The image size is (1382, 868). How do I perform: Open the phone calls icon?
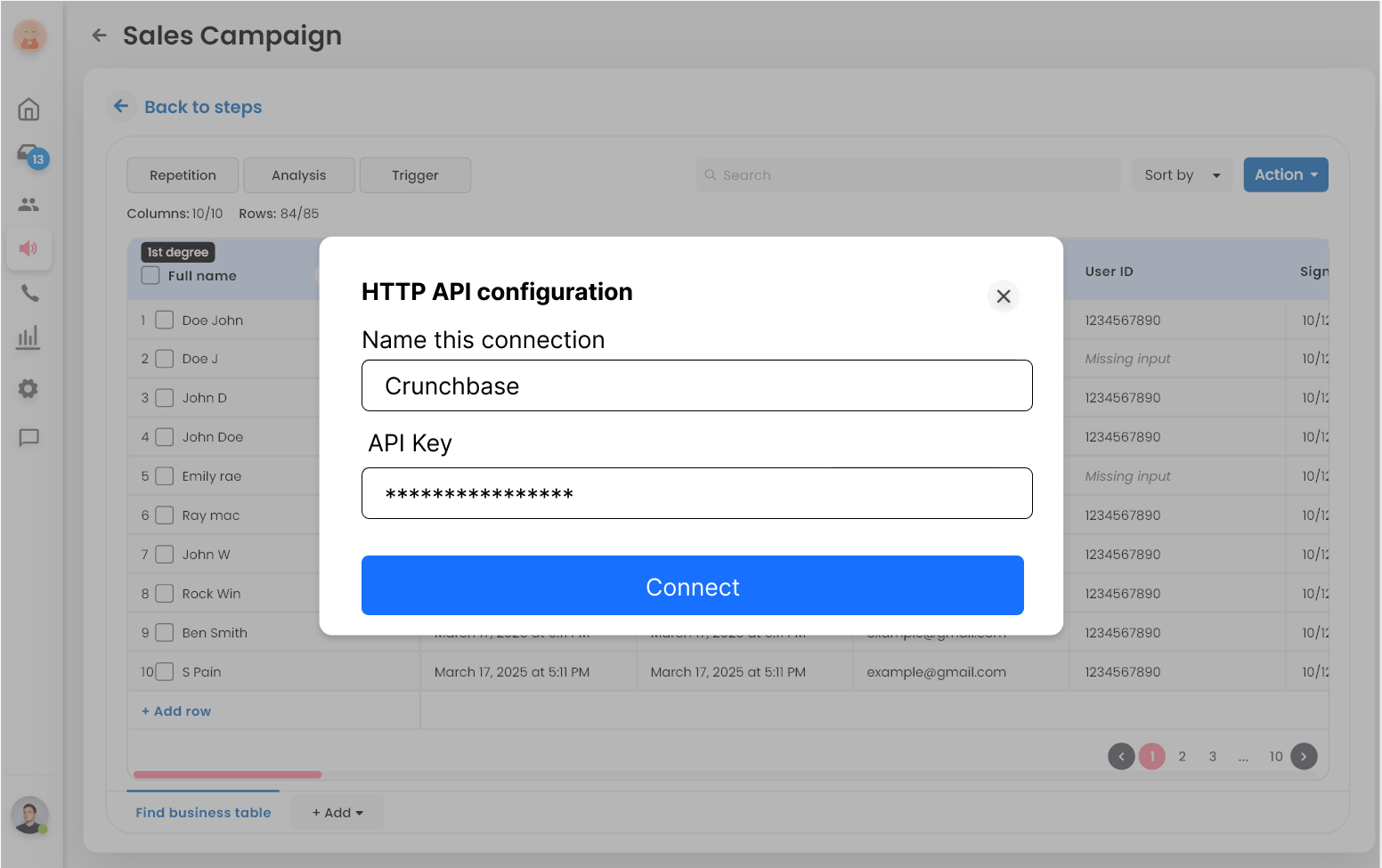[x=29, y=293]
